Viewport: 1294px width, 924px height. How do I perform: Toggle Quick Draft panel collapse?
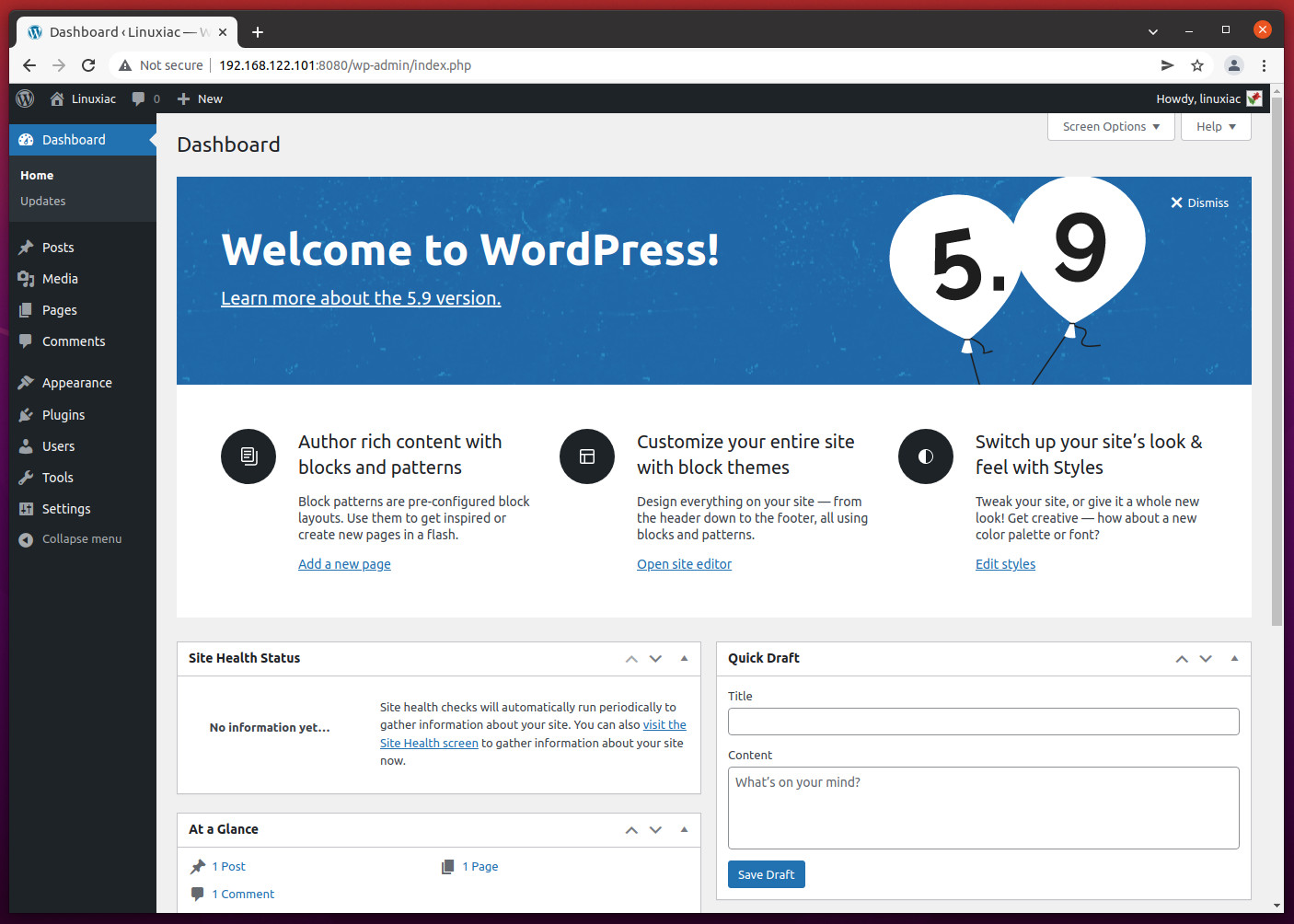click(1234, 659)
